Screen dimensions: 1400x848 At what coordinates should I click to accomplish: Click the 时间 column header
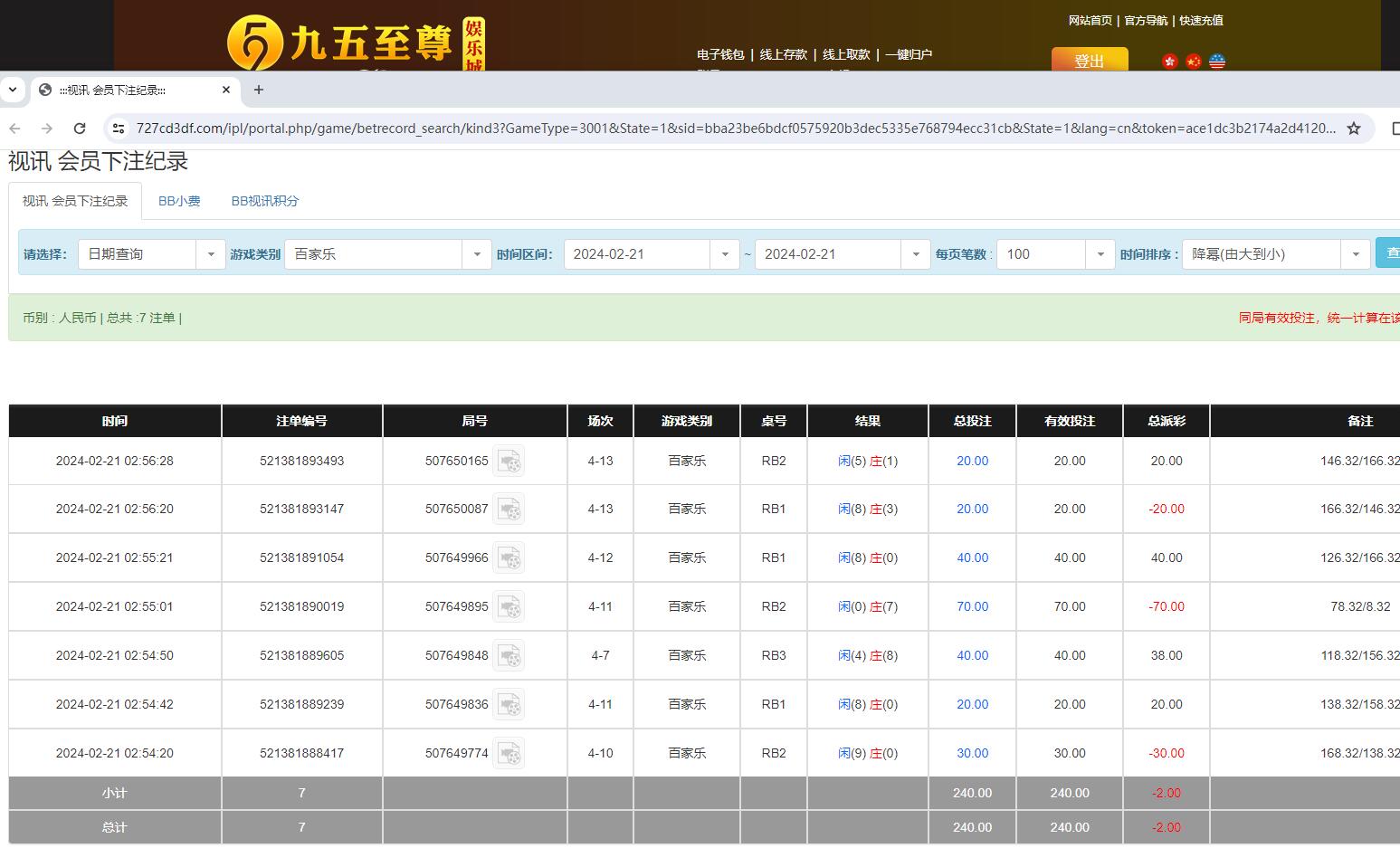point(115,421)
